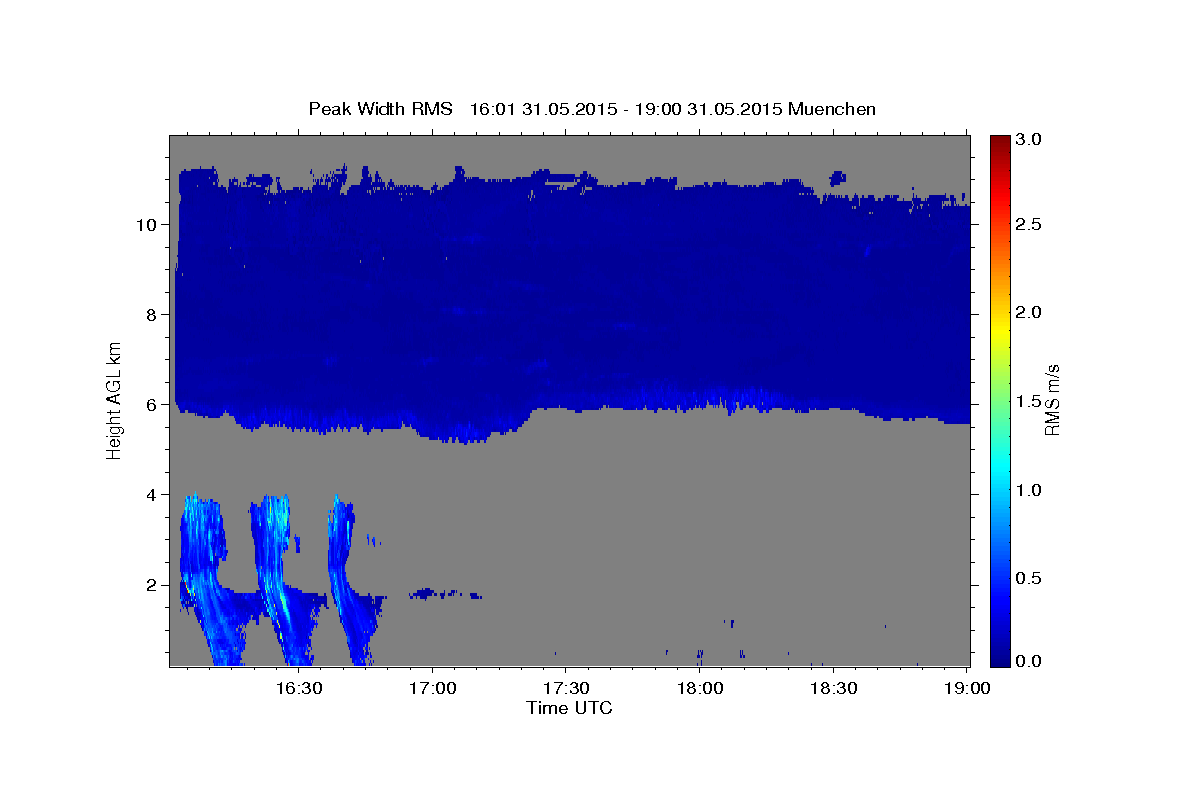Image resolution: width=1200 pixels, height=800 pixels.
Task: Click the 'Time UTC' axis label
Action: point(569,708)
